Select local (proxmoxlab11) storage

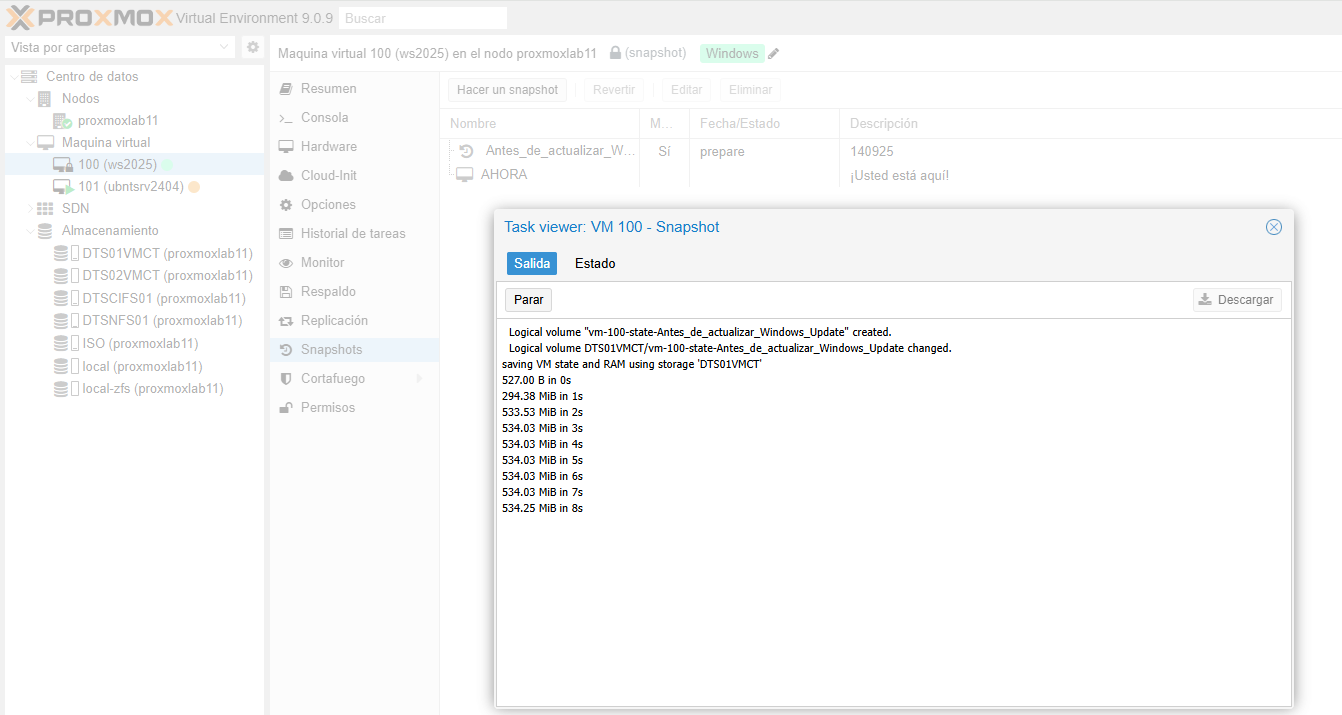click(142, 366)
